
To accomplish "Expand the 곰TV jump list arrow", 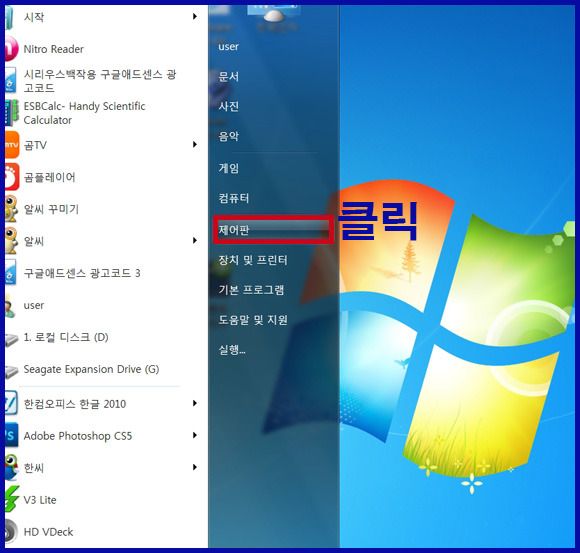I will [x=195, y=145].
